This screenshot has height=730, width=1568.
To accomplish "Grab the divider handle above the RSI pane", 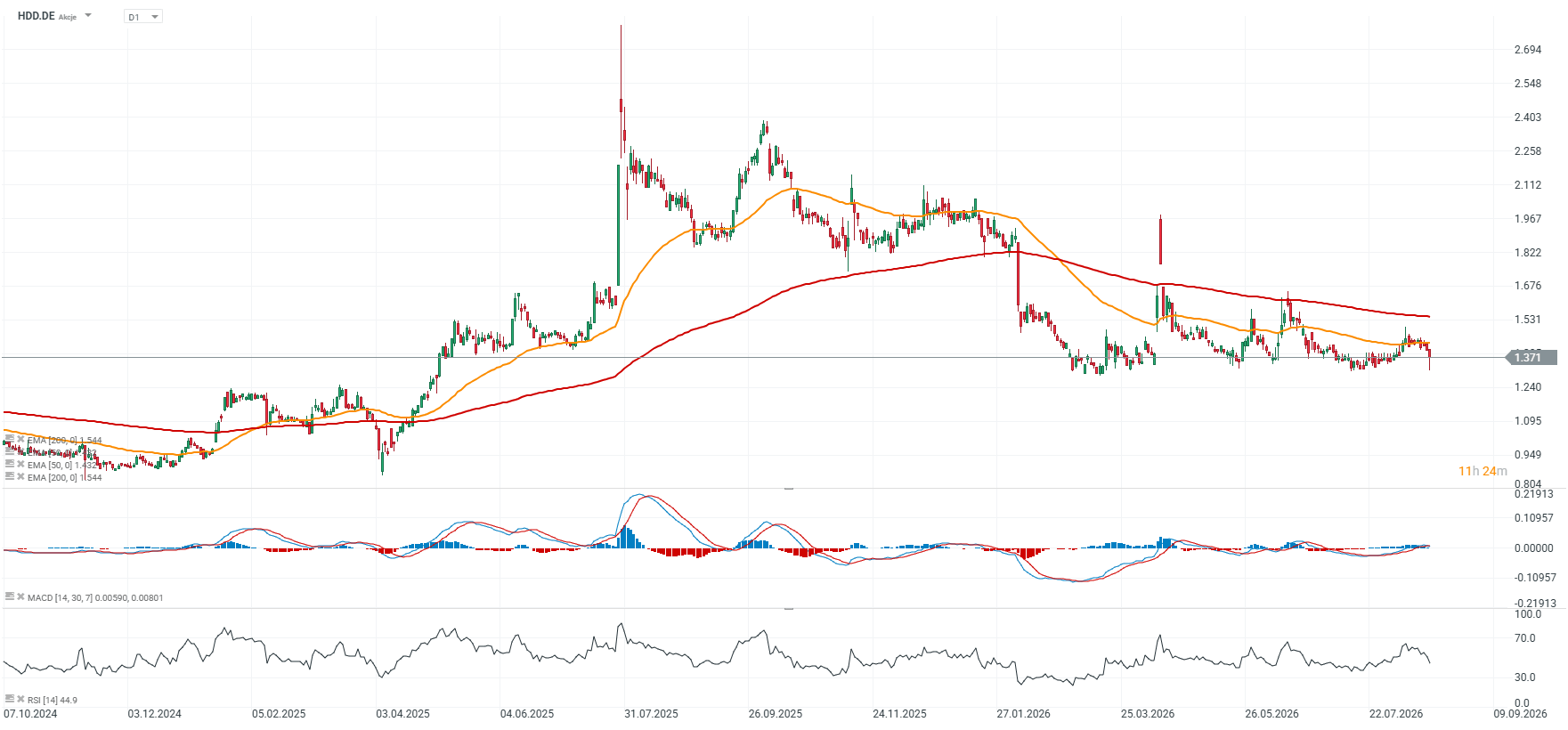I will 788,609.
